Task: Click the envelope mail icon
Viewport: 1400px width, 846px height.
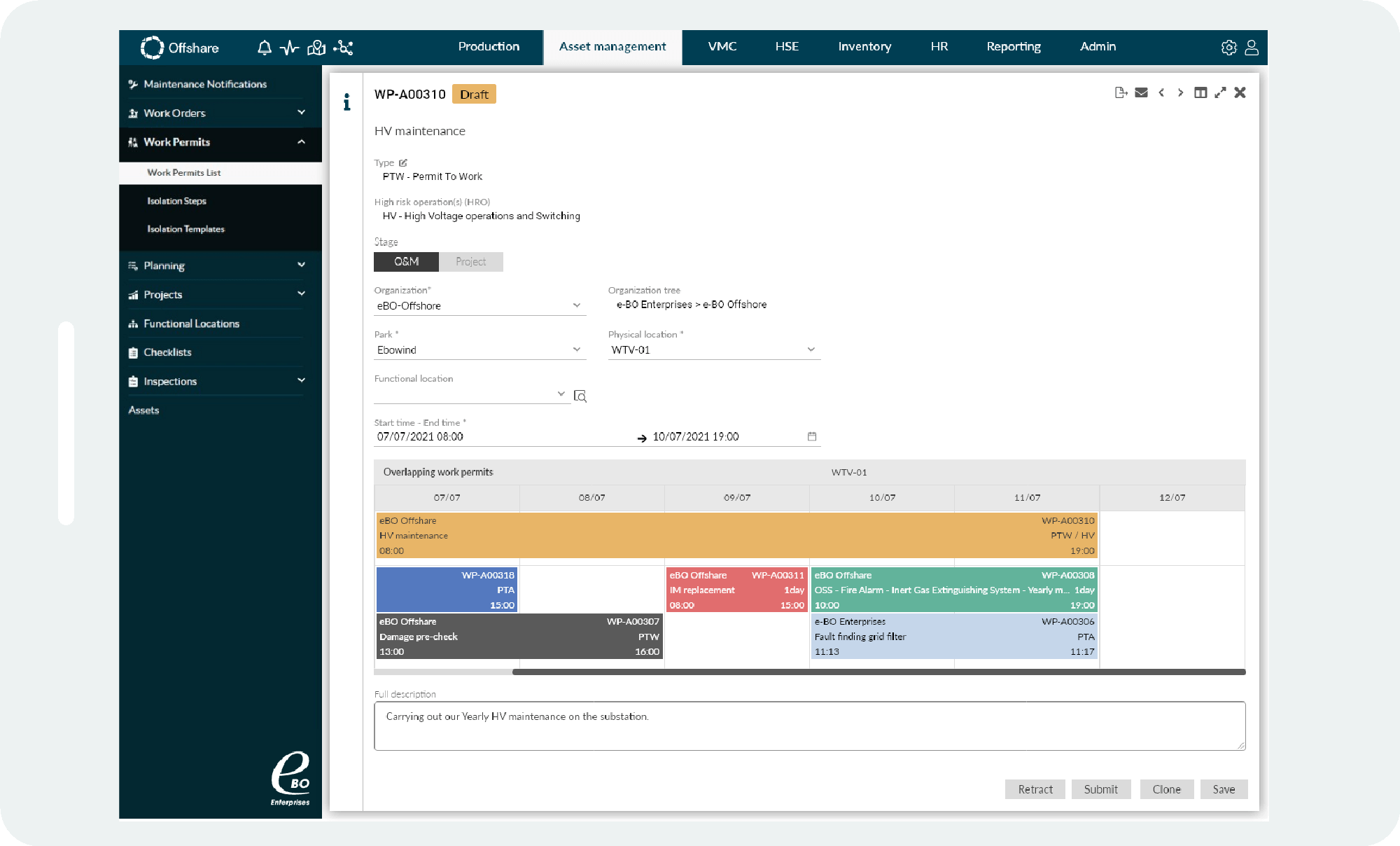Action: pyautogui.click(x=1142, y=92)
